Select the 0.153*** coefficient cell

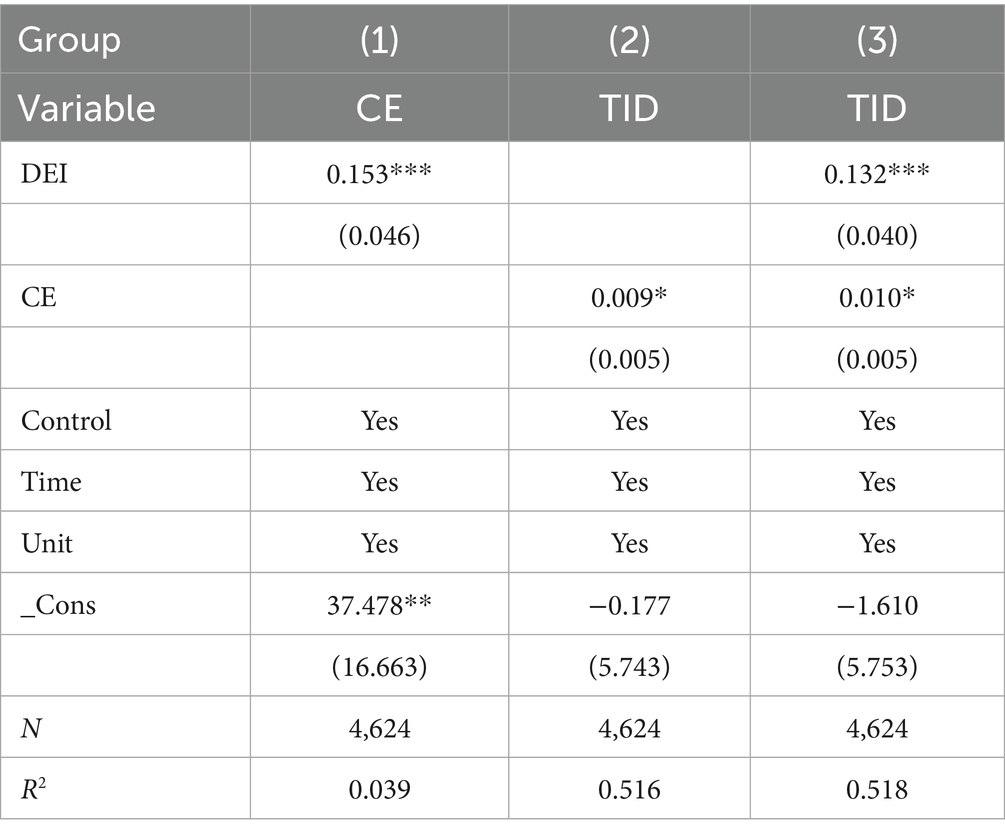tap(379, 172)
